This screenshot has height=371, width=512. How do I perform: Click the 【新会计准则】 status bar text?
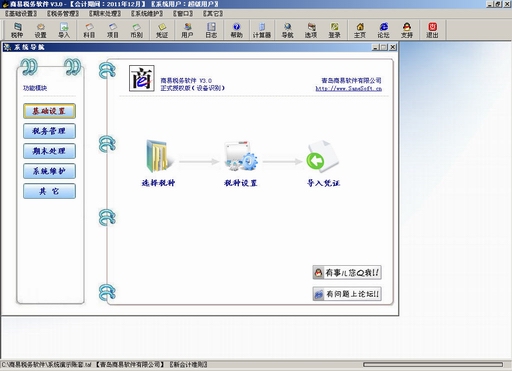point(188,365)
